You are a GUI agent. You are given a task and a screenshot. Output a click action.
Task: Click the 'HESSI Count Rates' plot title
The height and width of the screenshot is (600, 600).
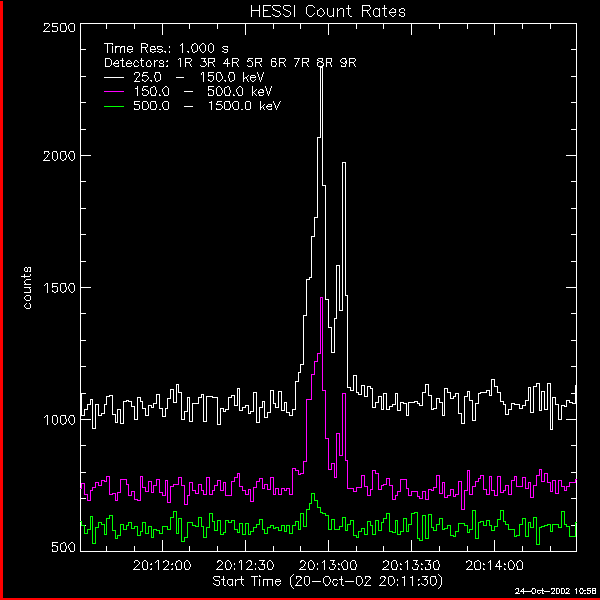tap(328, 11)
